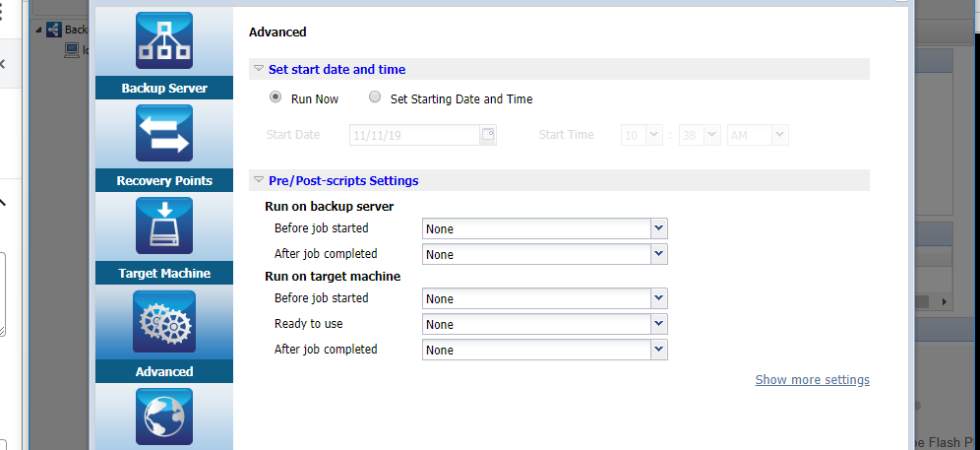Viewport: 980px width, 450px height.
Task: Go to the Target Machine step label
Action: pos(164,273)
